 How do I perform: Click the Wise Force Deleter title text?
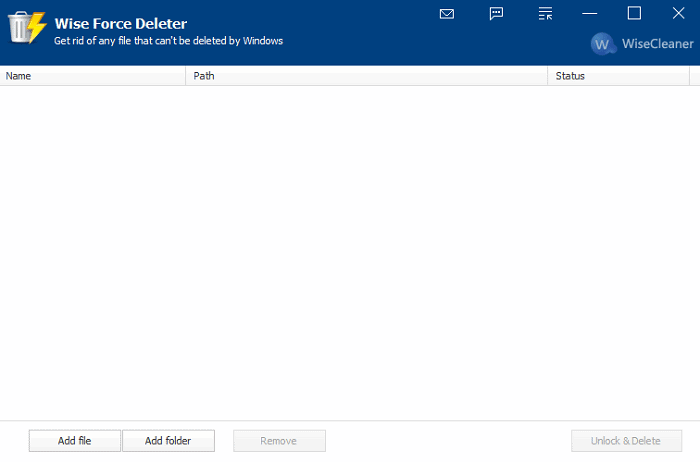[x=120, y=23]
